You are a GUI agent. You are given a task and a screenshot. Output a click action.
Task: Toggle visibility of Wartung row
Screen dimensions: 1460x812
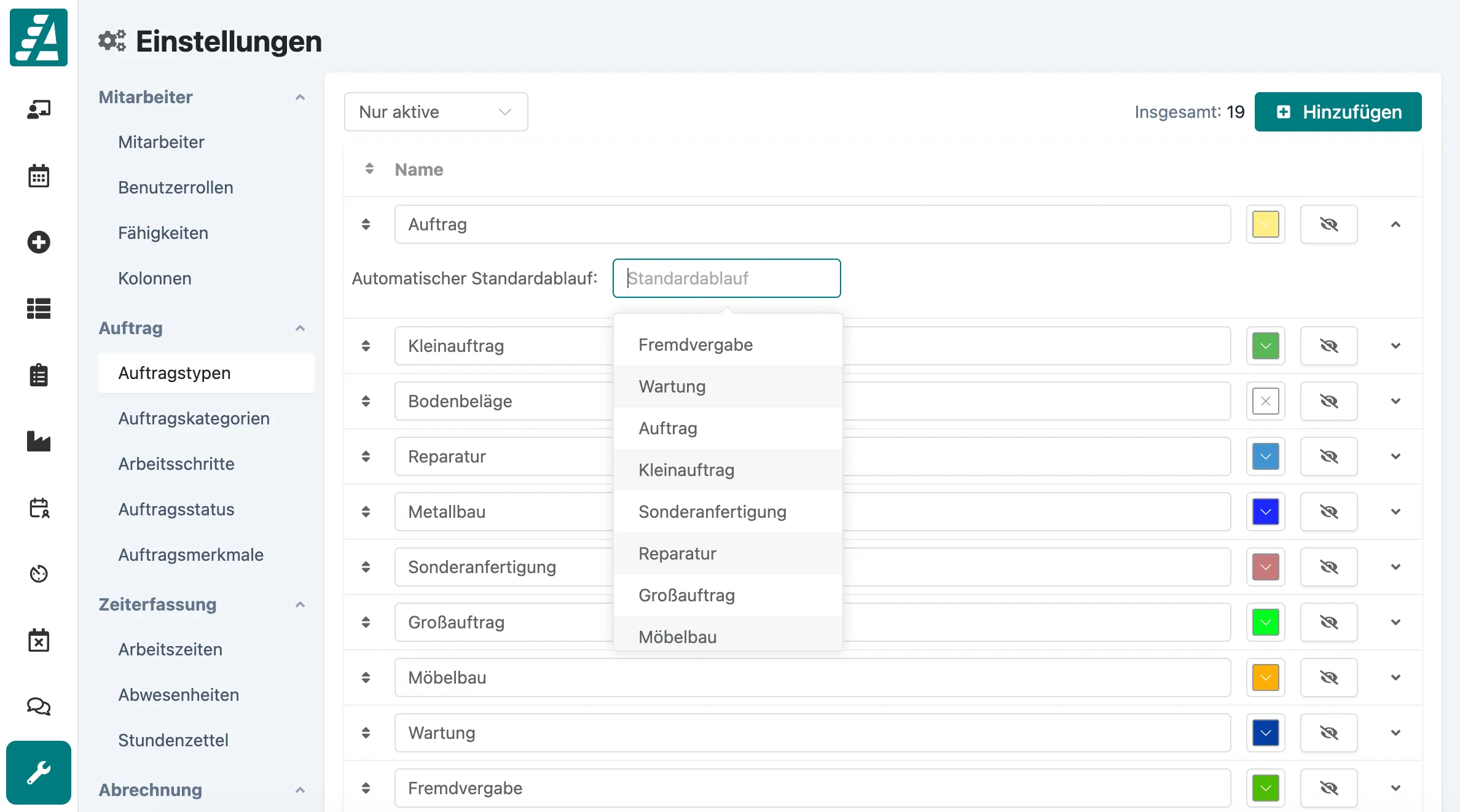[1329, 733]
